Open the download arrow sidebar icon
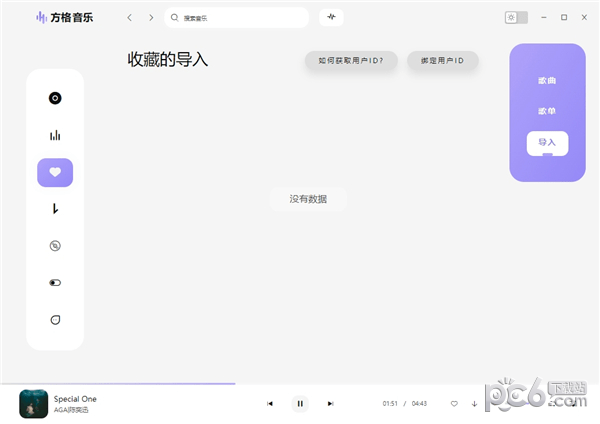The height and width of the screenshot is (424, 600). (55, 209)
